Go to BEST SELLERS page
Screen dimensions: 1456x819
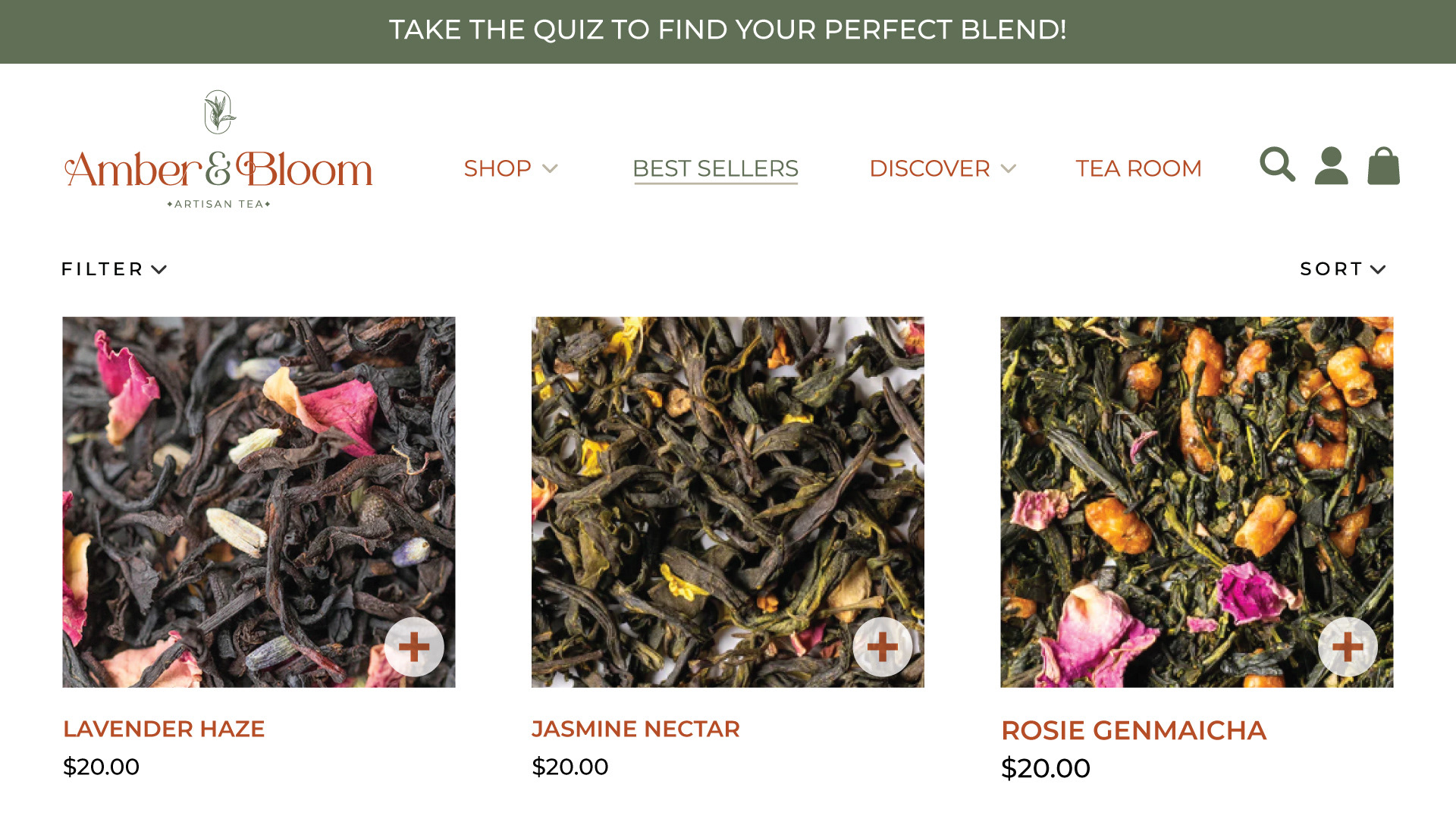715,168
